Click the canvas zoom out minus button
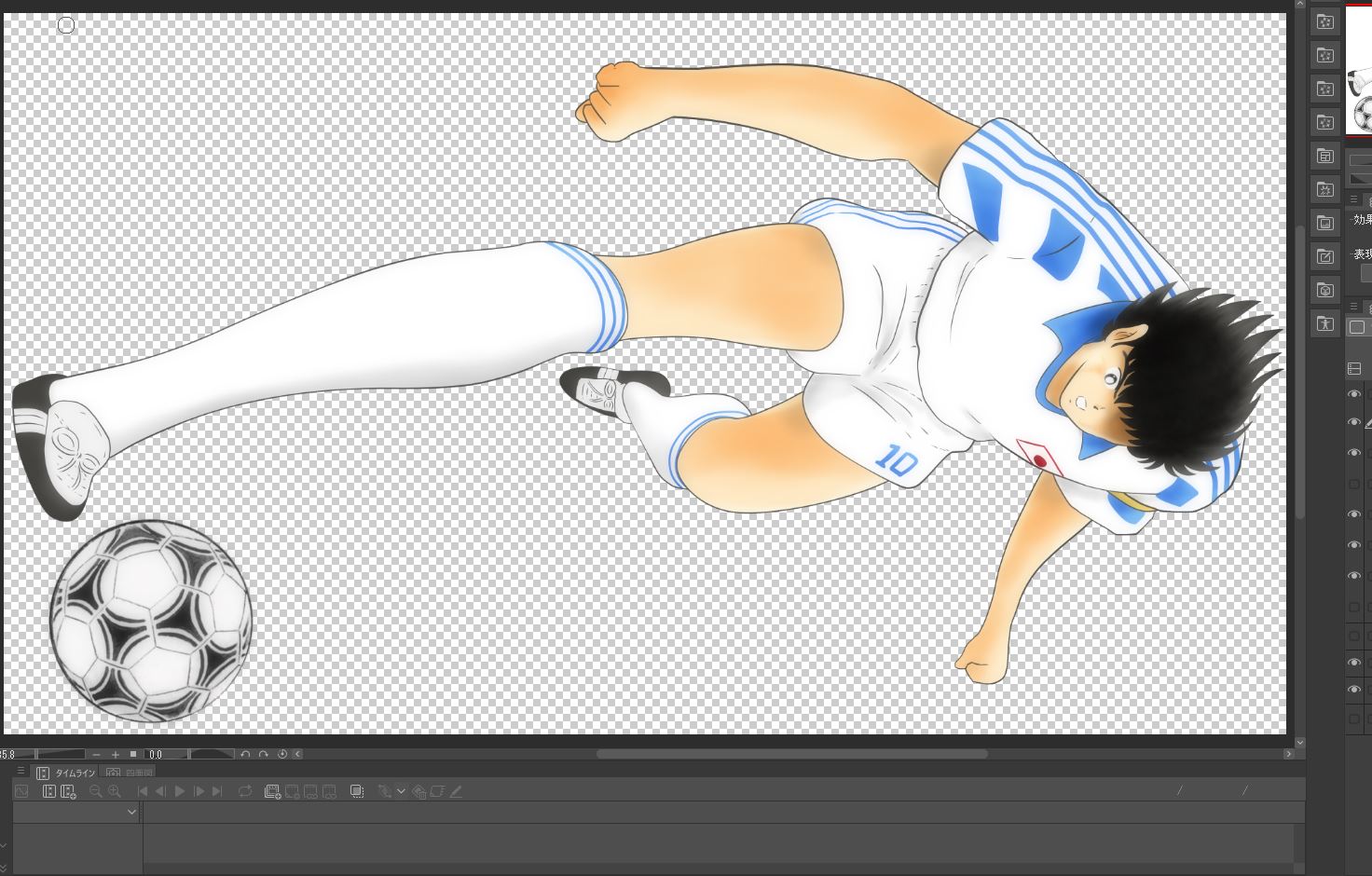 coord(96,754)
